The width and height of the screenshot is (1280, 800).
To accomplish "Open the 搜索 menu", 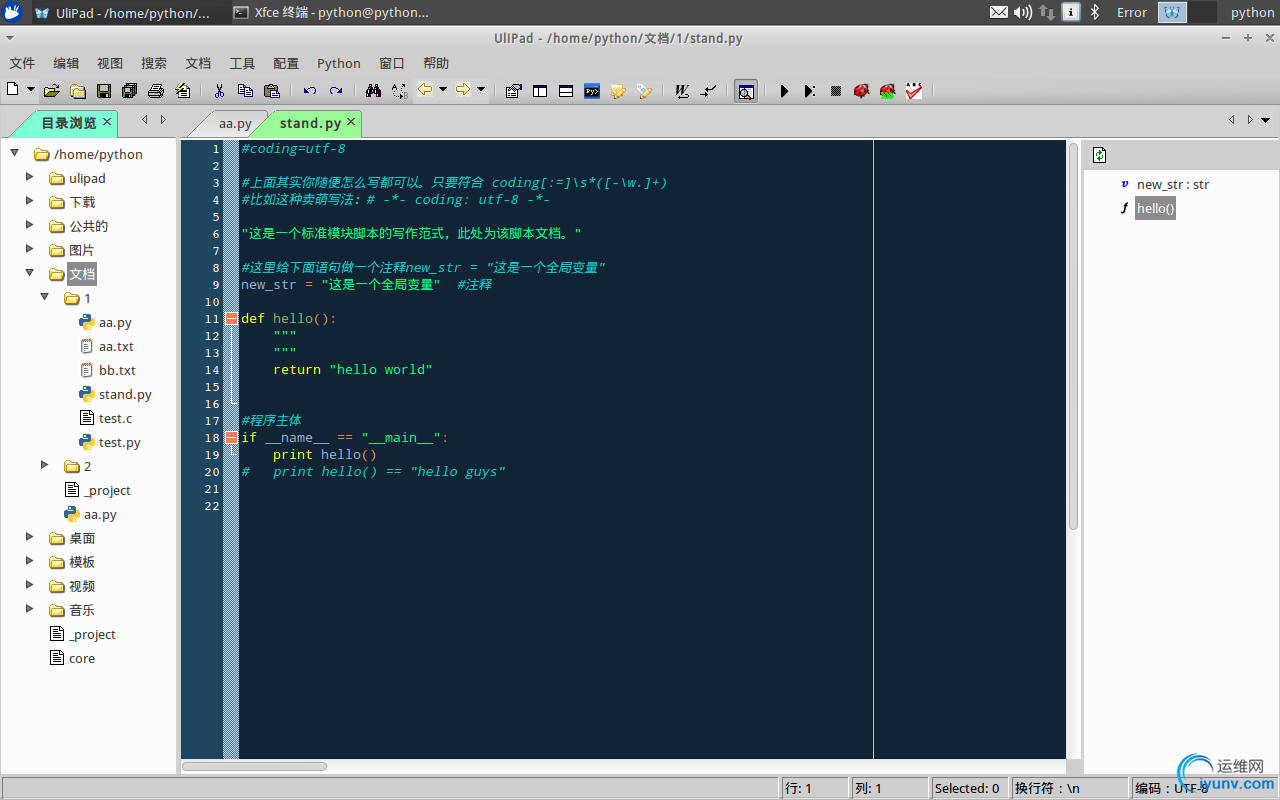I will pos(154,63).
